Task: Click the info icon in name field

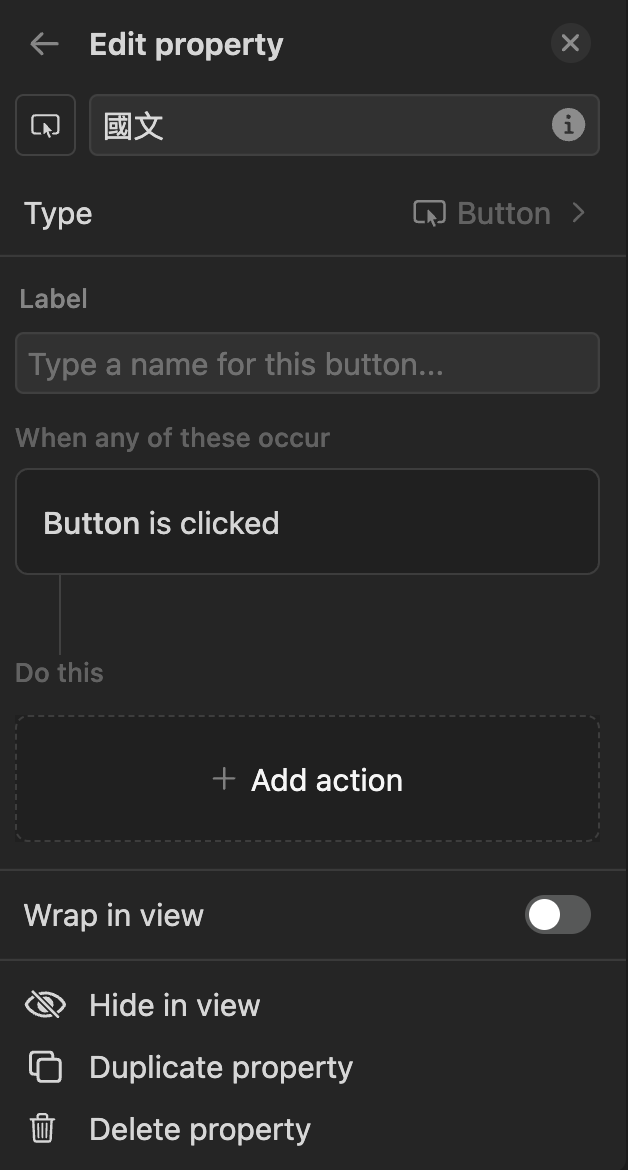Action: coord(568,125)
